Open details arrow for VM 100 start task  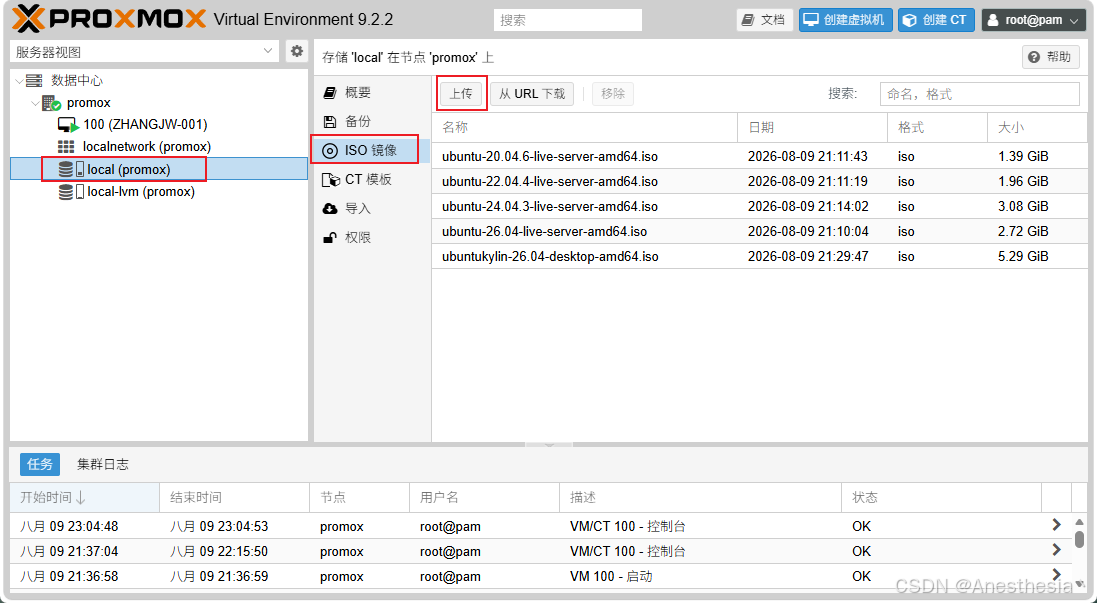[1056, 576]
